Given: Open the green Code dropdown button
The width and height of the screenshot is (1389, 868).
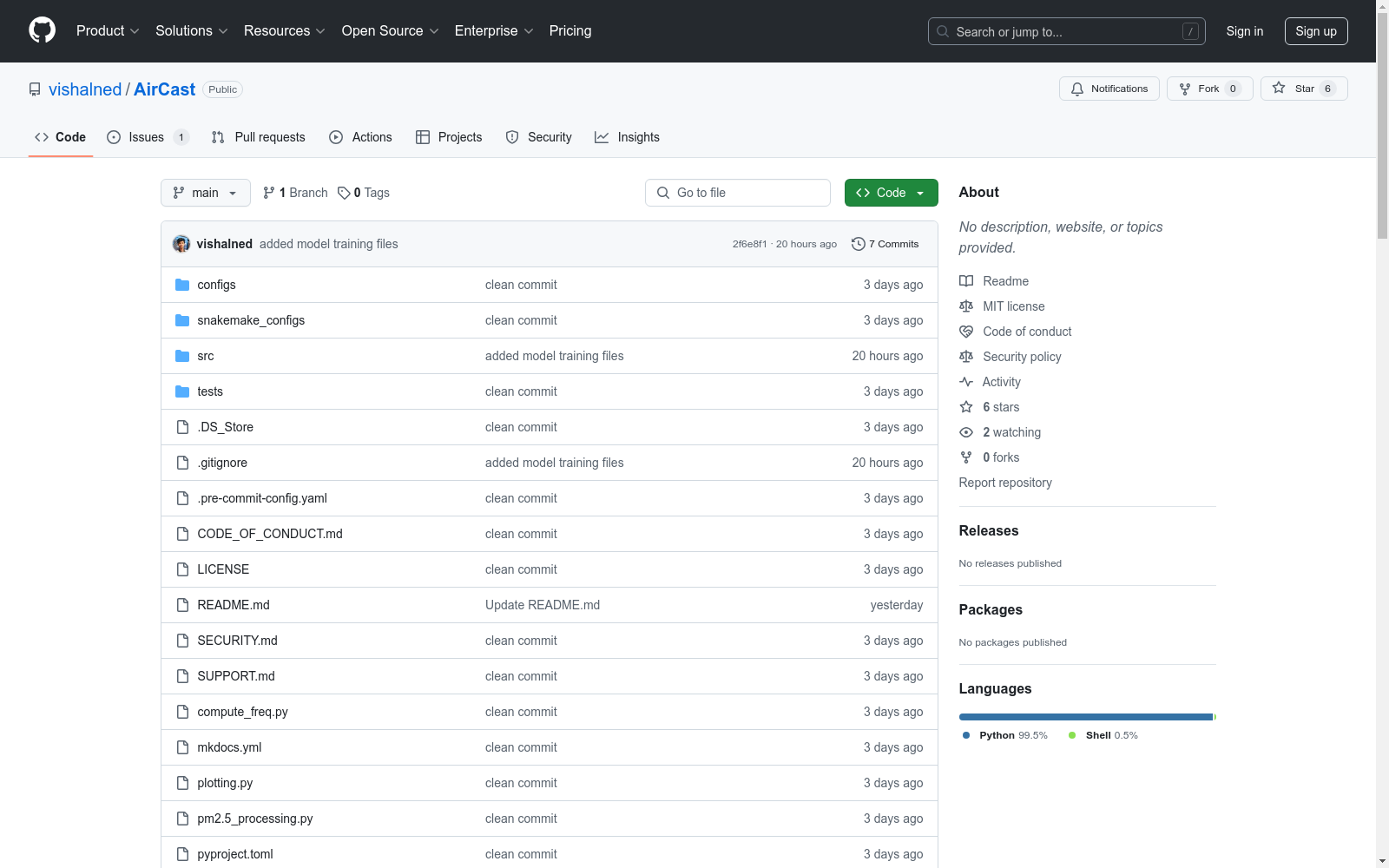Looking at the screenshot, I should point(891,193).
